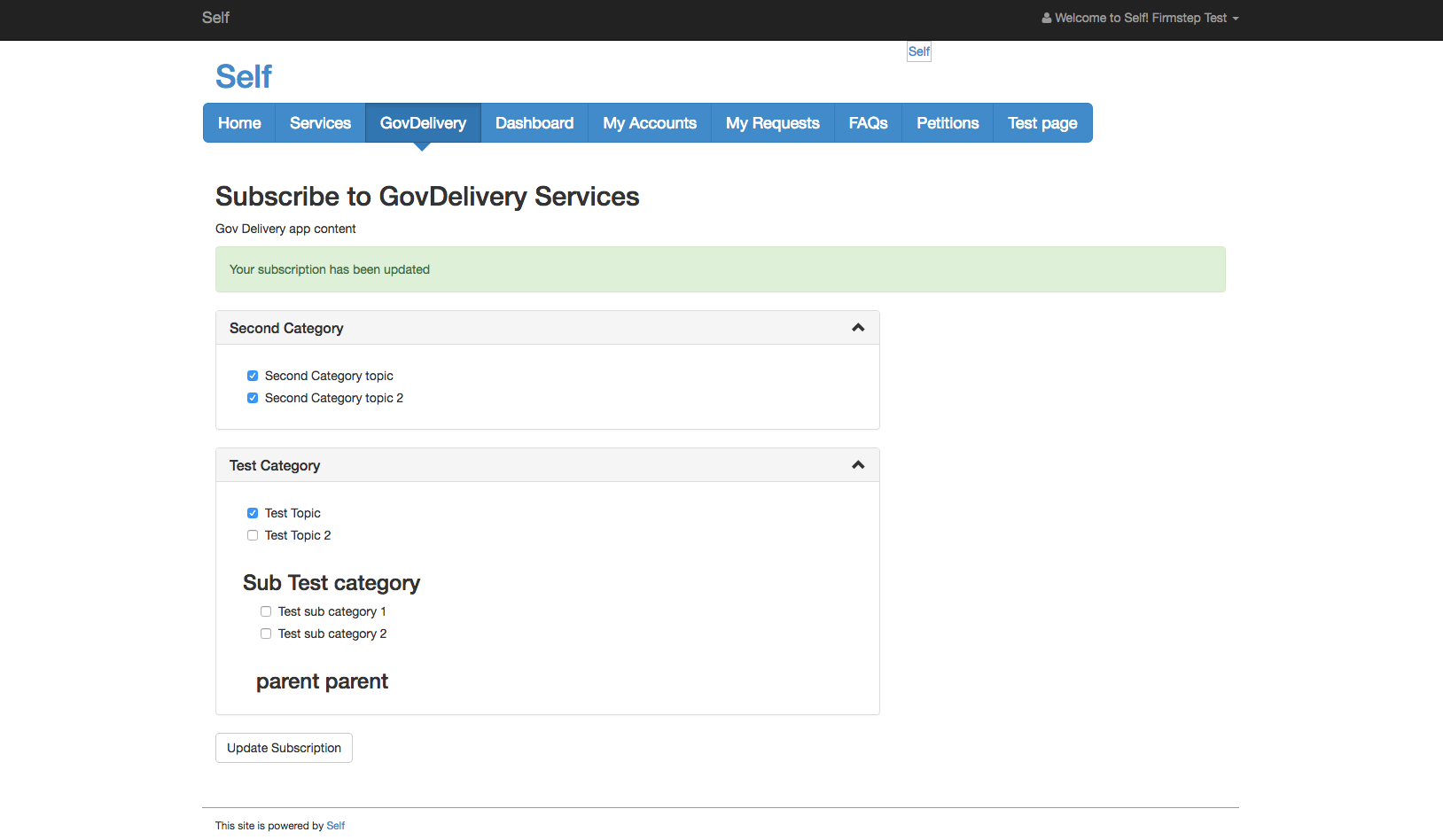The image size is (1443, 840).
Task: Click the person icon beside Welcome to Self
Action: (1047, 17)
